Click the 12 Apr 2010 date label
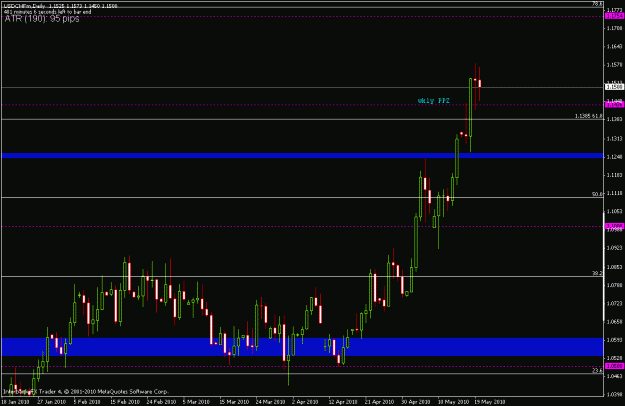The image size is (625, 406). click(x=343, y=402)
